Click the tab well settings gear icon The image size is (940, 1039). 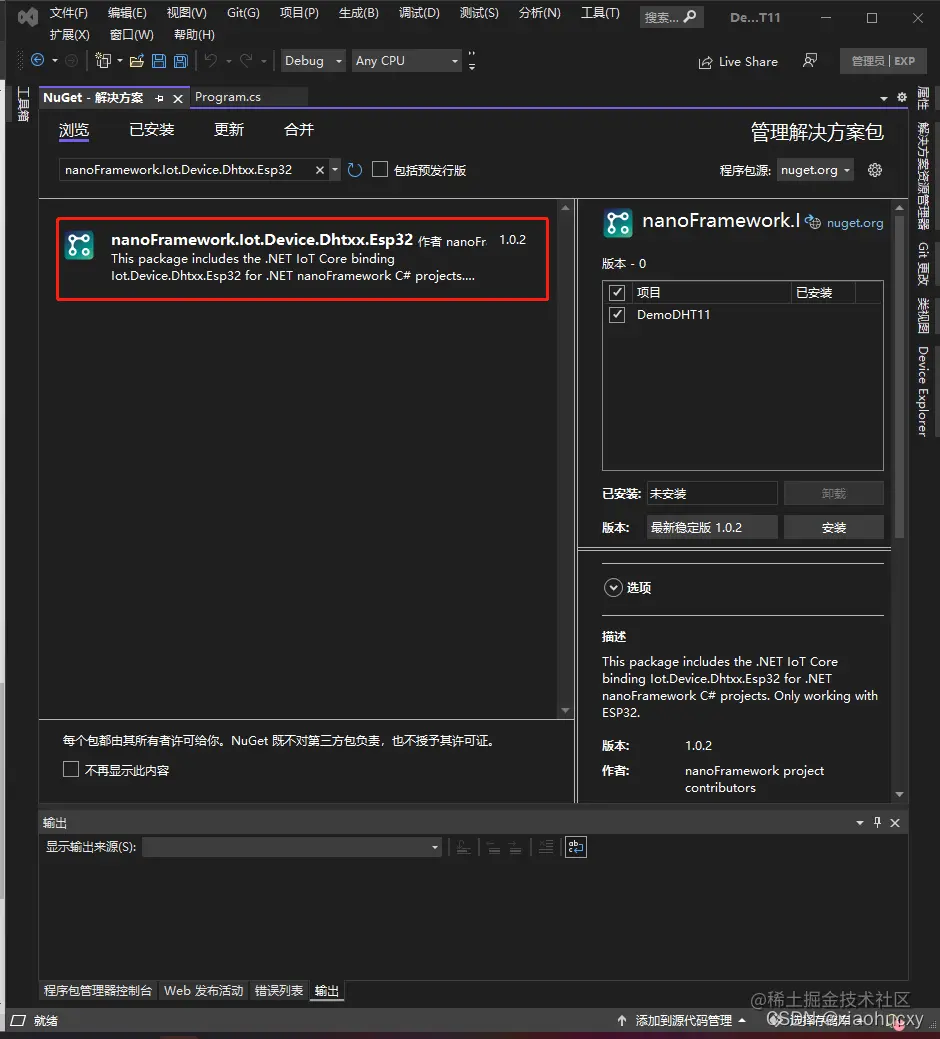tap(902, 97)
